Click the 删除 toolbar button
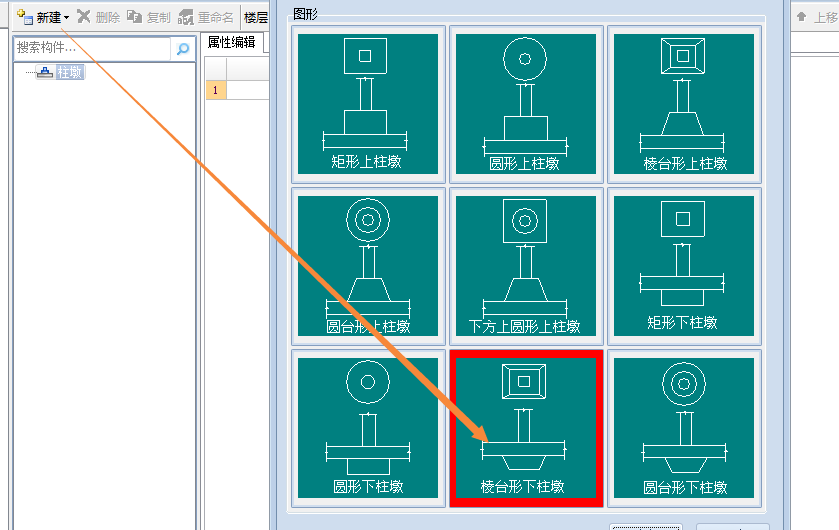The image size is (839, 530). tap(99, 17)
